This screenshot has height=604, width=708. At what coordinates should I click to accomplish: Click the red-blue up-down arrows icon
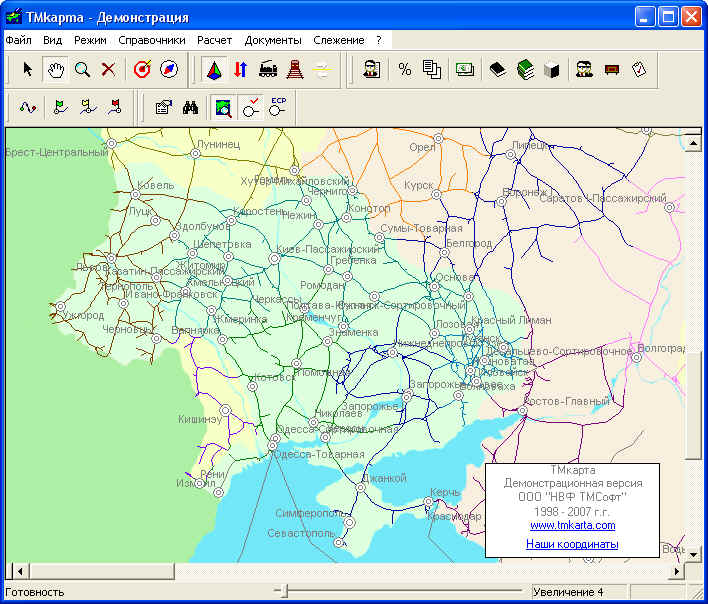tap(241, 70)
